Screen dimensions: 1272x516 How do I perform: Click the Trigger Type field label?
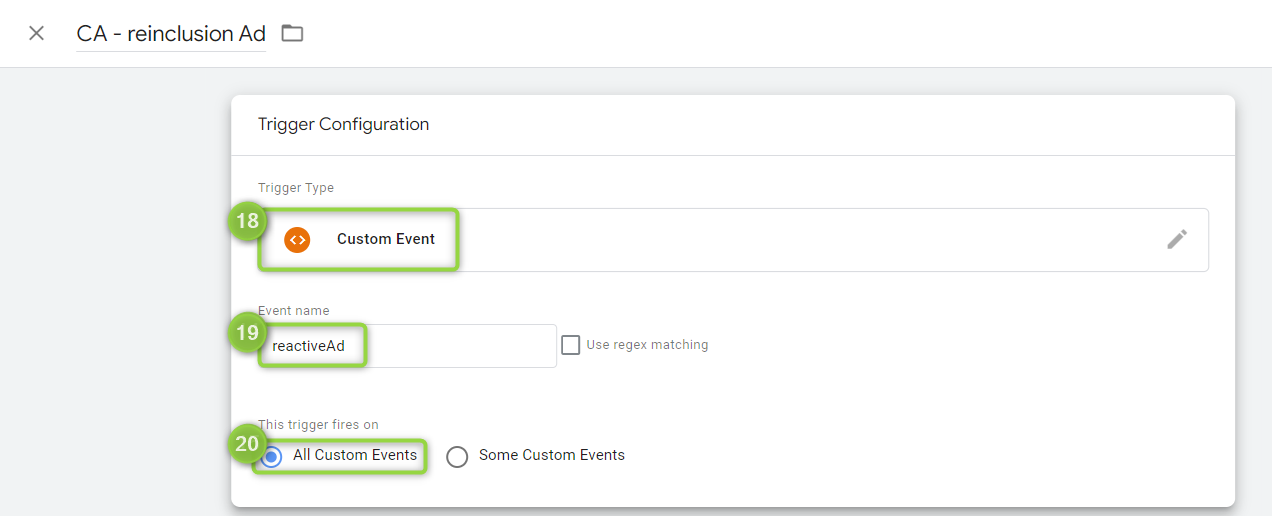tap(296, 188)
